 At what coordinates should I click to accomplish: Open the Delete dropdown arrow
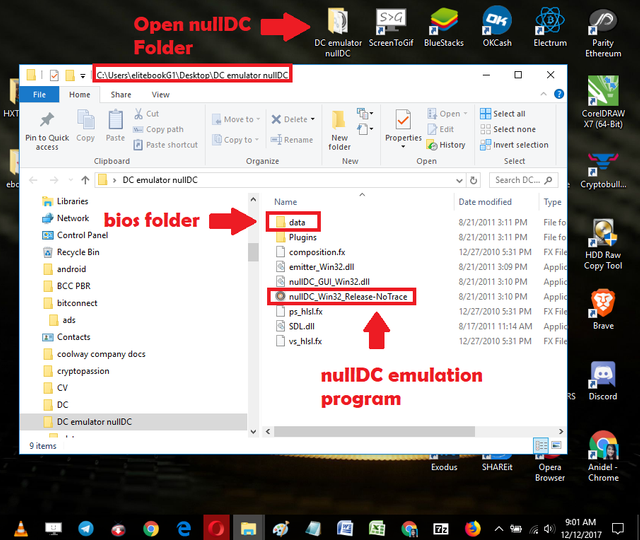(313, 119)
